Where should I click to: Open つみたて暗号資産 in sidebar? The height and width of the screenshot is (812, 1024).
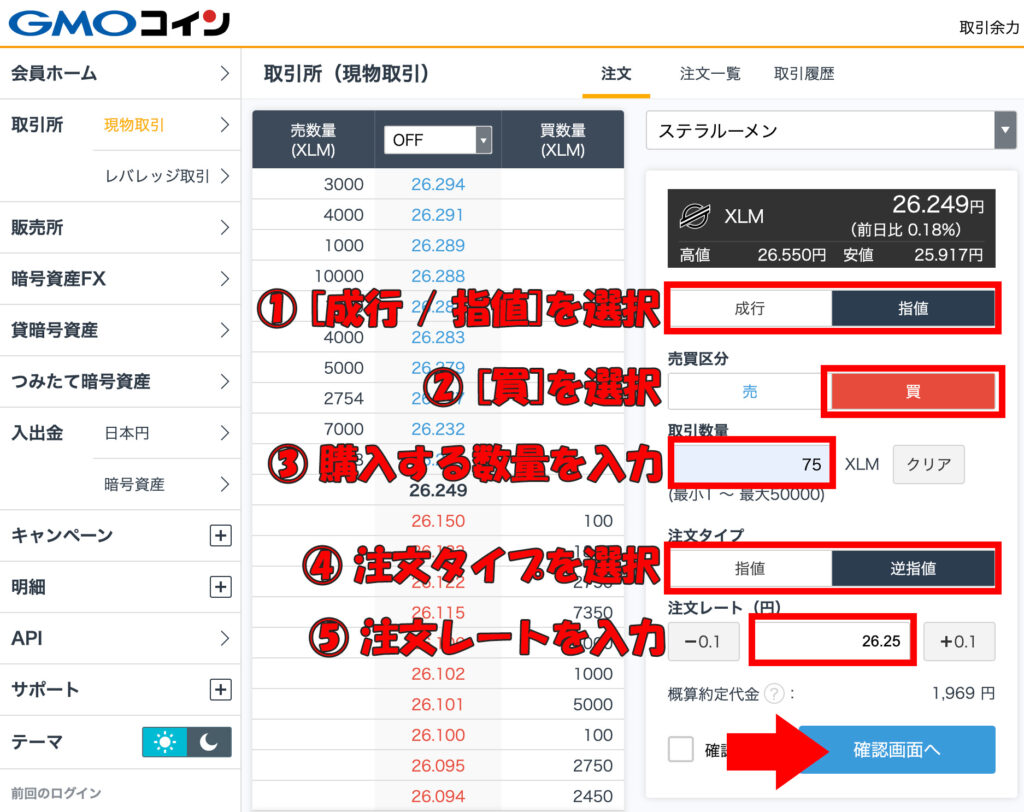click(120, 382)
